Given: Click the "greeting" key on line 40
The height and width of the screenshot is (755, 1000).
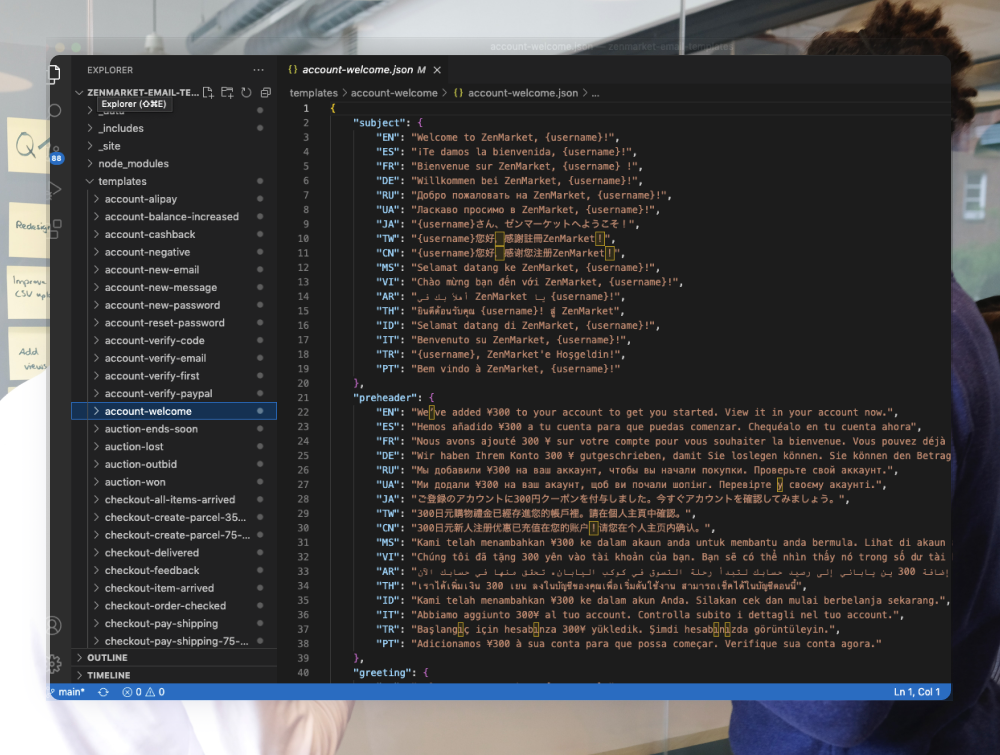Looking at the screenshot, I should (383, 673).
